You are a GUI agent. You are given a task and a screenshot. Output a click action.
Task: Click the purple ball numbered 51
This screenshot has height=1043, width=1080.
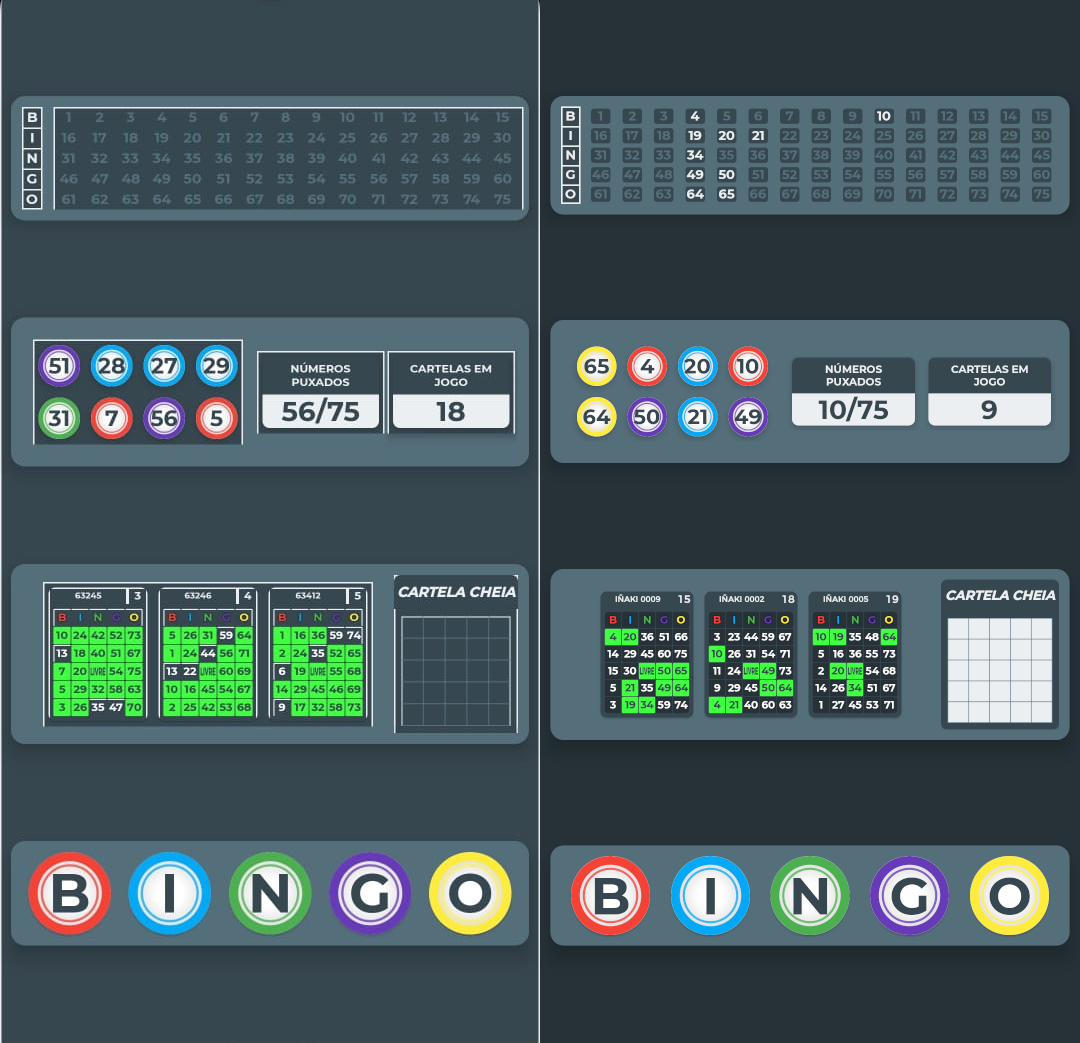pyautogui.click(x=59, y=365)
